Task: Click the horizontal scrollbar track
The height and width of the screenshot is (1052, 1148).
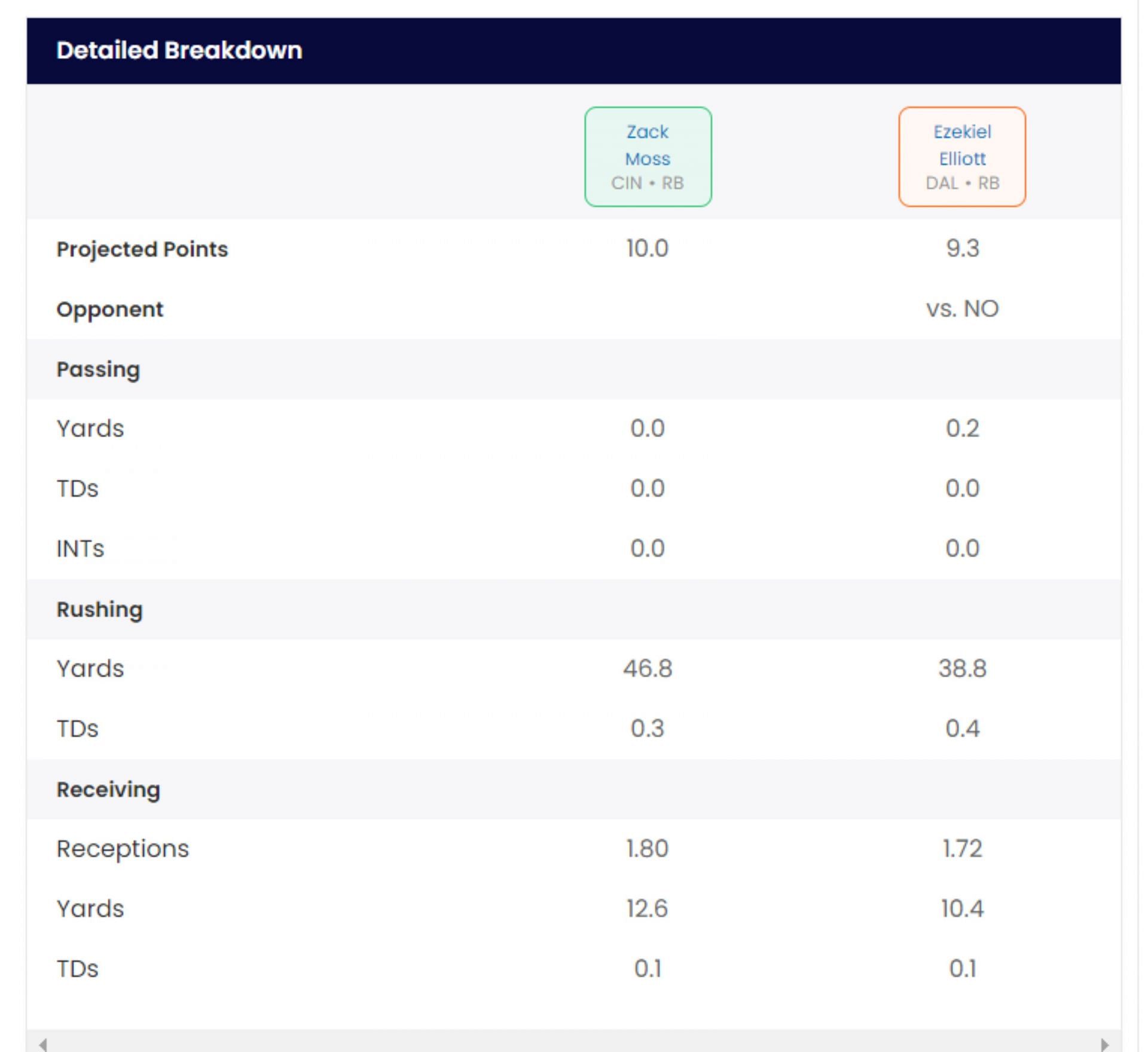Action: (x=574, y=1043)
